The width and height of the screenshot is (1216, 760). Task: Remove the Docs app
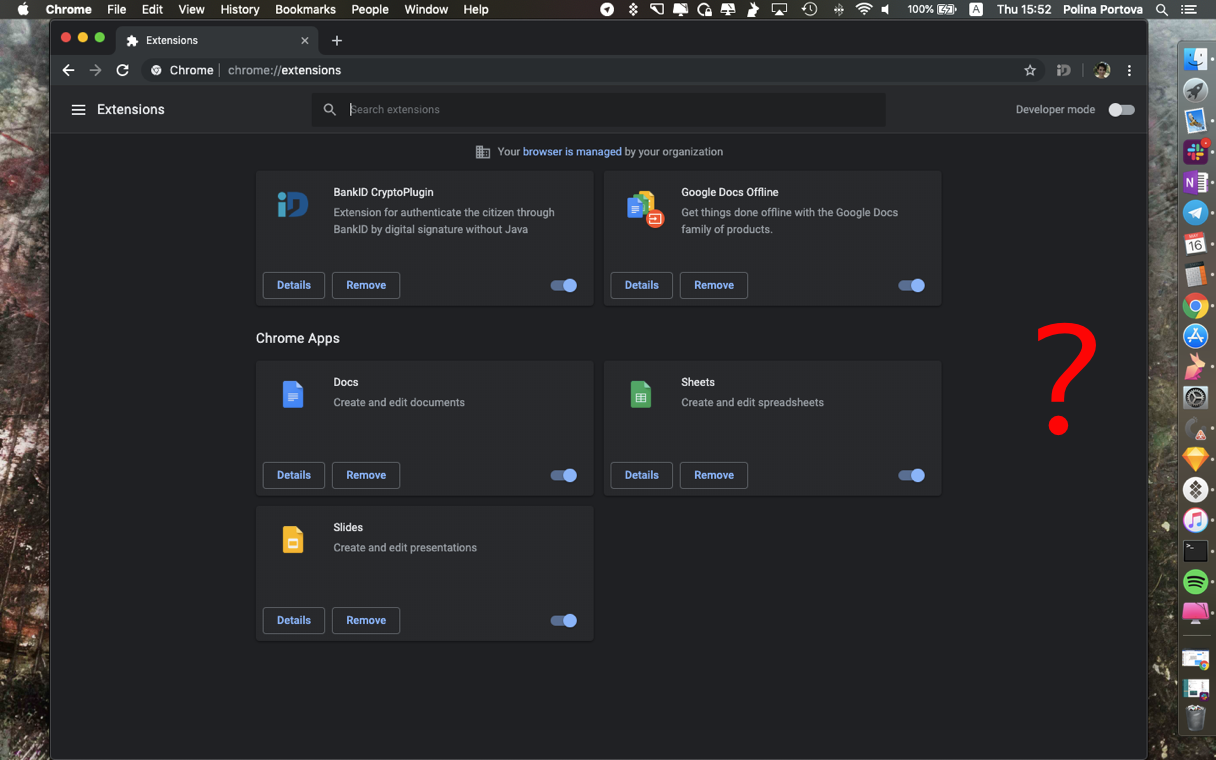[366, 475]
